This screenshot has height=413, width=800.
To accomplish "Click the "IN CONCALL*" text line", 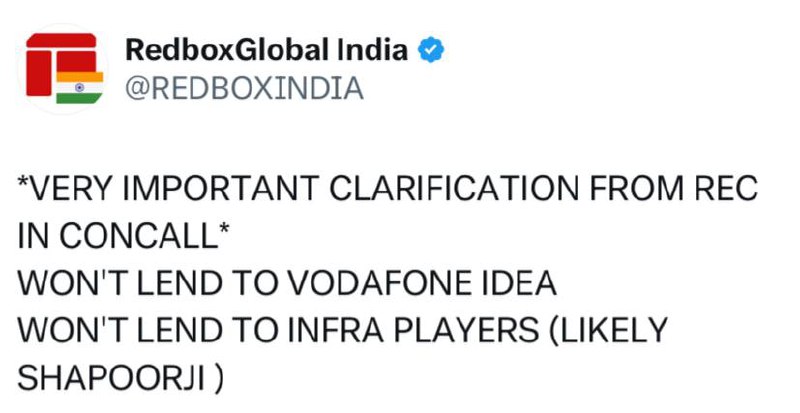I will pos(123,236).
